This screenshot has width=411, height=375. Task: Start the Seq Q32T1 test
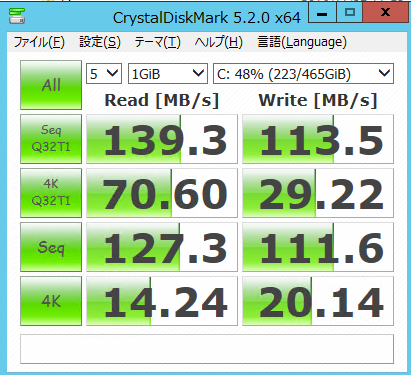click(x=51, y=139)
